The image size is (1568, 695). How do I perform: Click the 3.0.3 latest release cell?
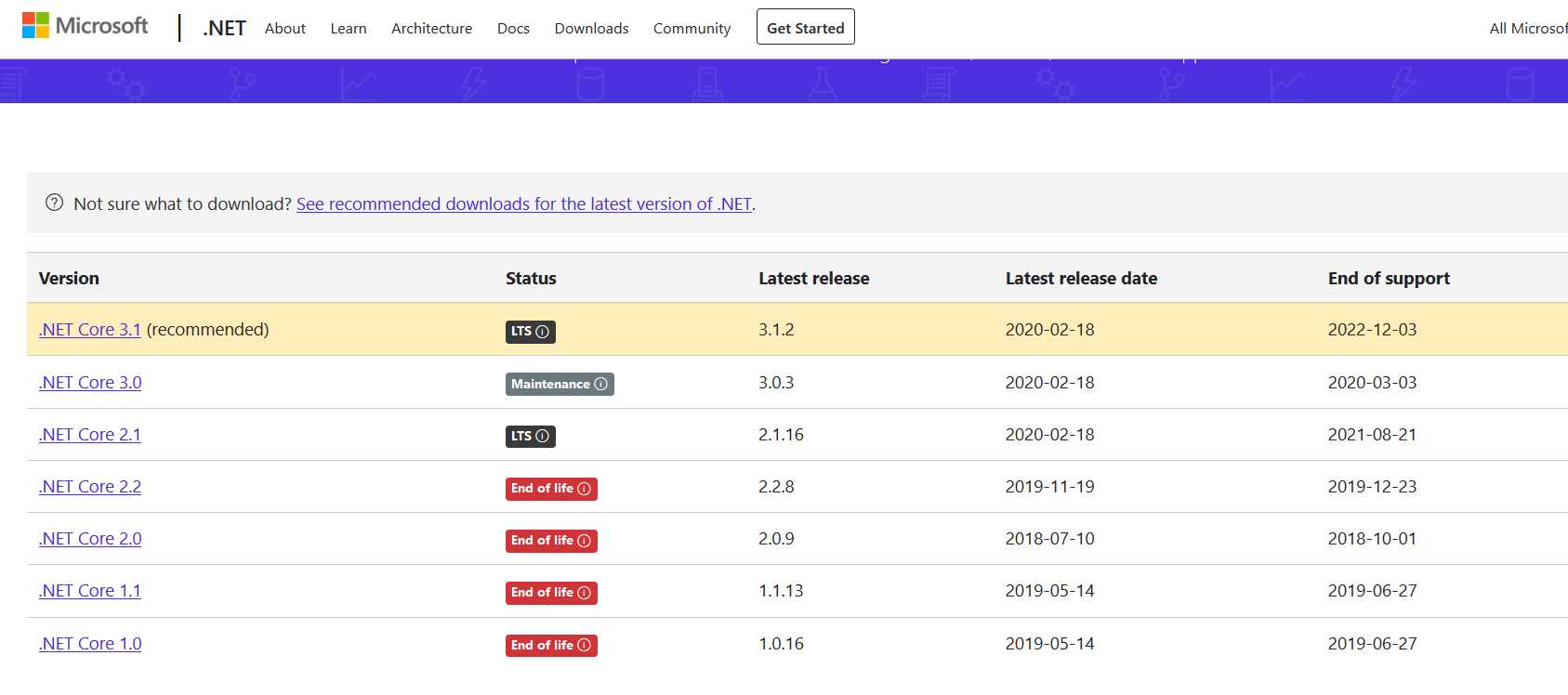click(776, 382)
